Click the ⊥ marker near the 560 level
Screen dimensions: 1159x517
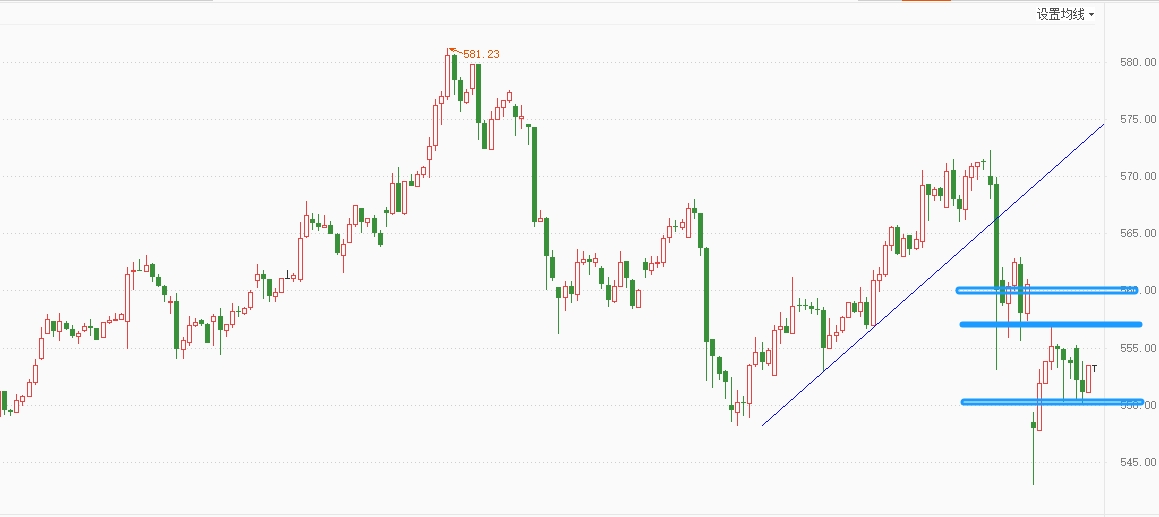[288, 274]
